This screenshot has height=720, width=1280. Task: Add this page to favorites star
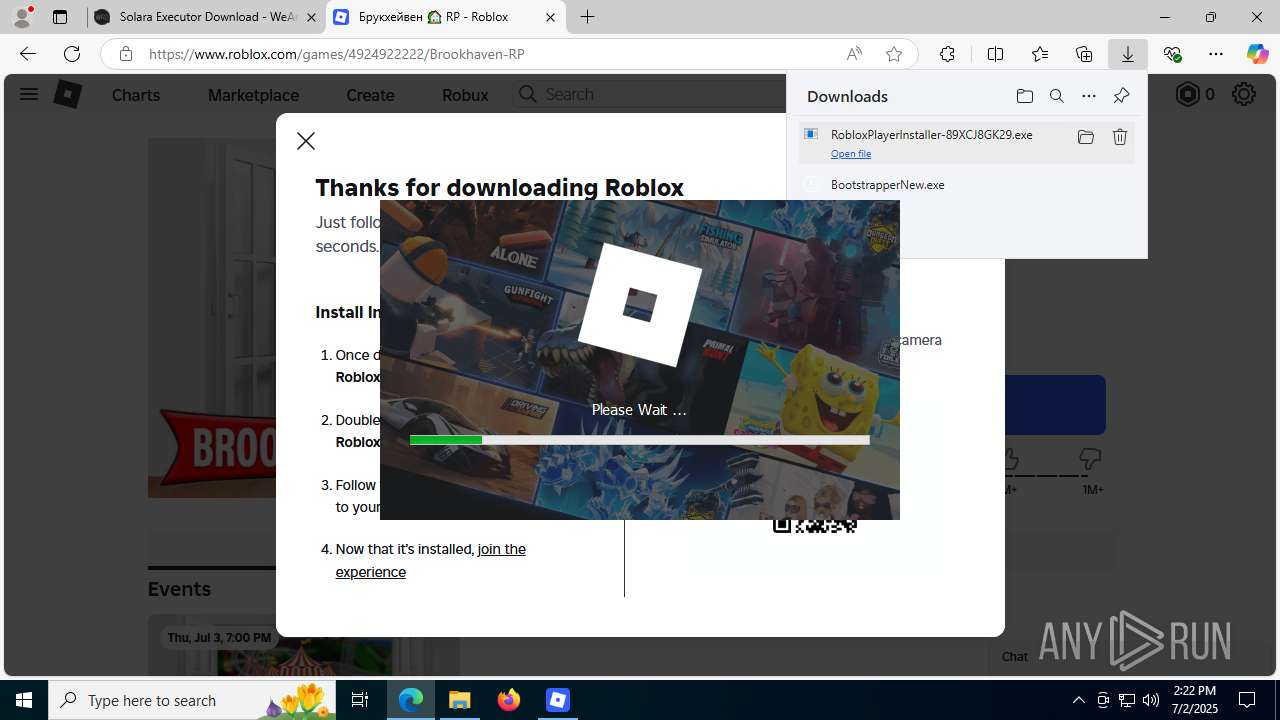[x=894, y=54]
